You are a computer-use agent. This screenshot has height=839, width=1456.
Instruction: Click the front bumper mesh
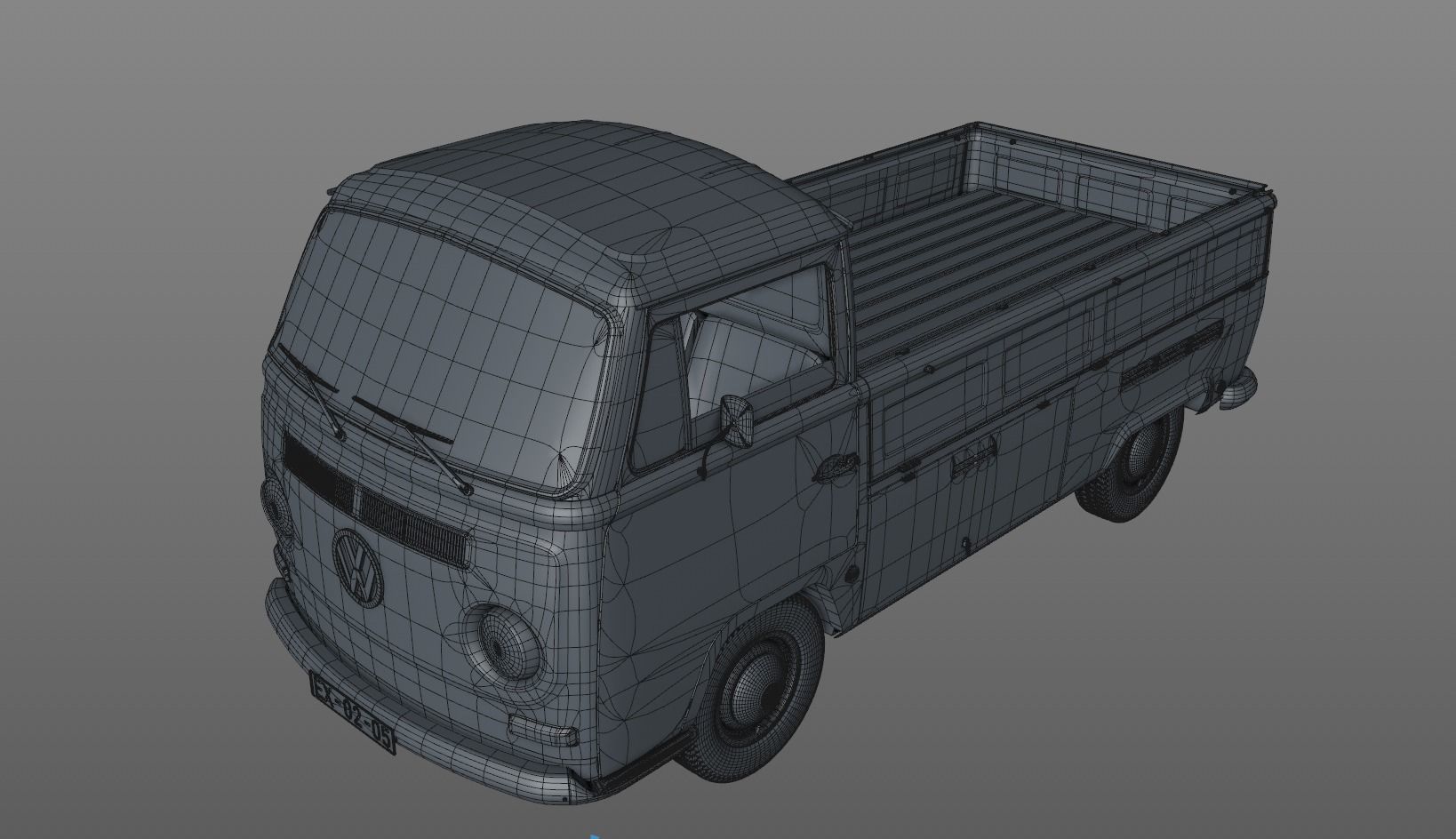click(418, 702)
